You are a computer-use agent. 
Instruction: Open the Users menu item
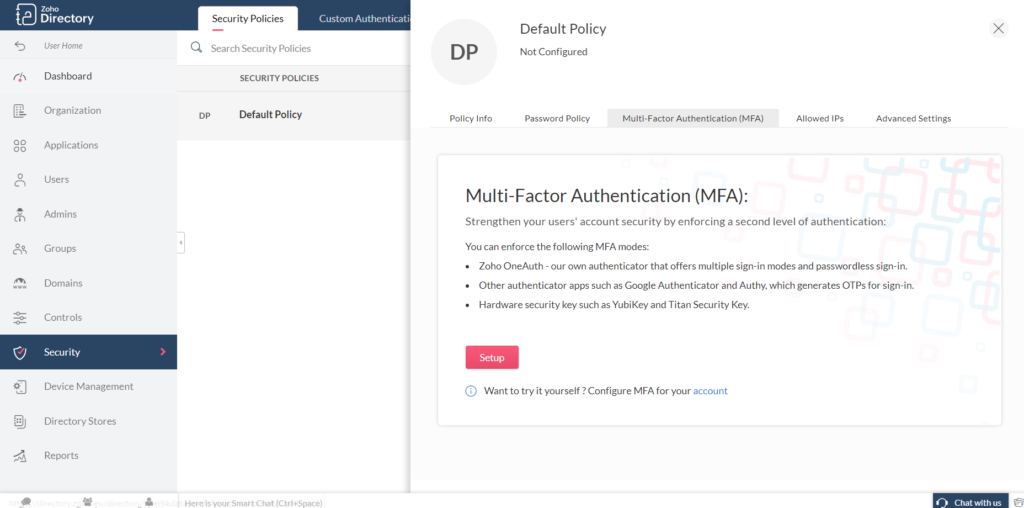[88, 180]
